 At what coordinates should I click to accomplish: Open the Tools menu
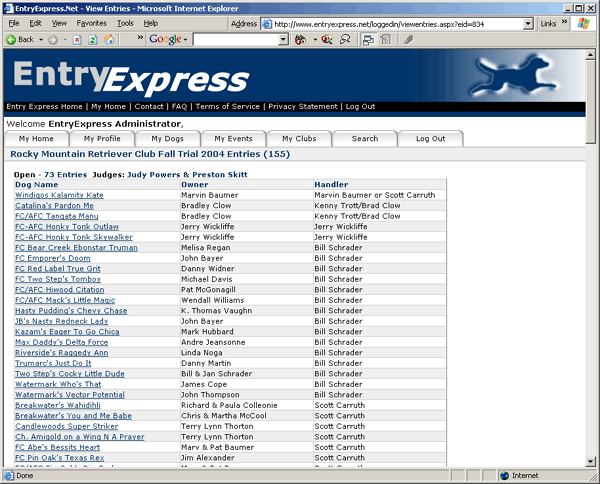tap(125, 23)
